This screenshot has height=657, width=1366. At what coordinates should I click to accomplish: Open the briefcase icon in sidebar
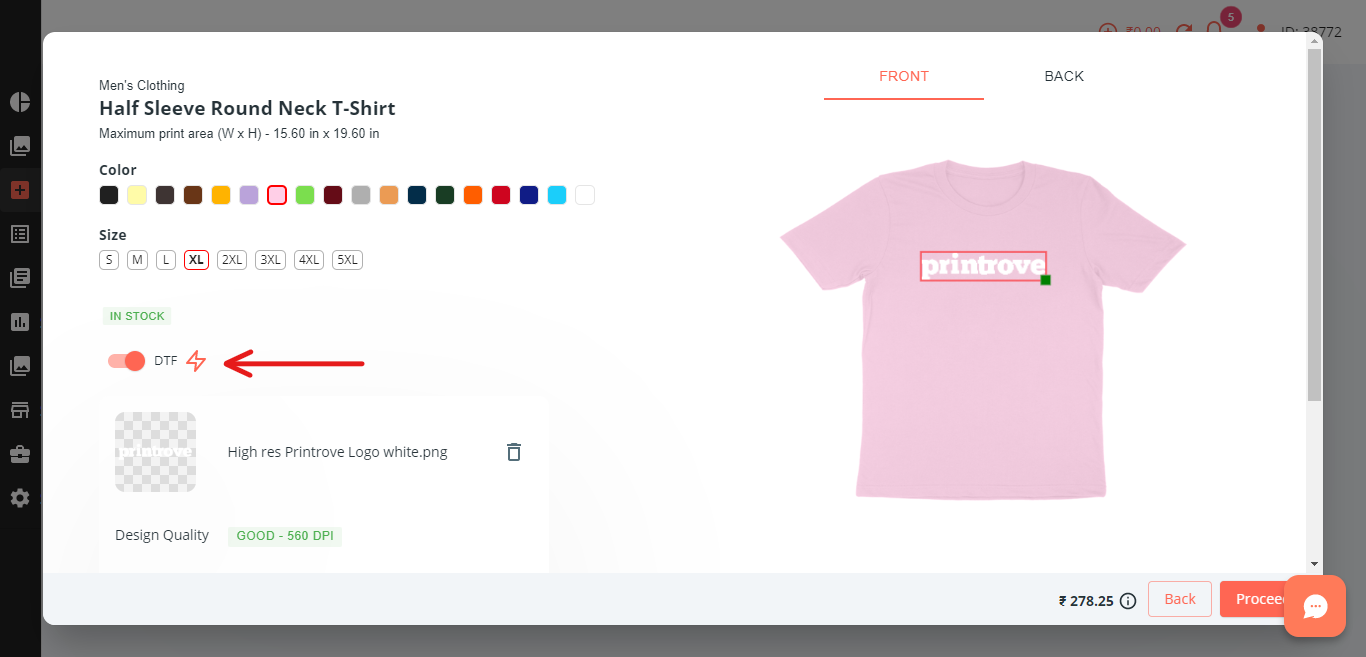click(20, 454)
